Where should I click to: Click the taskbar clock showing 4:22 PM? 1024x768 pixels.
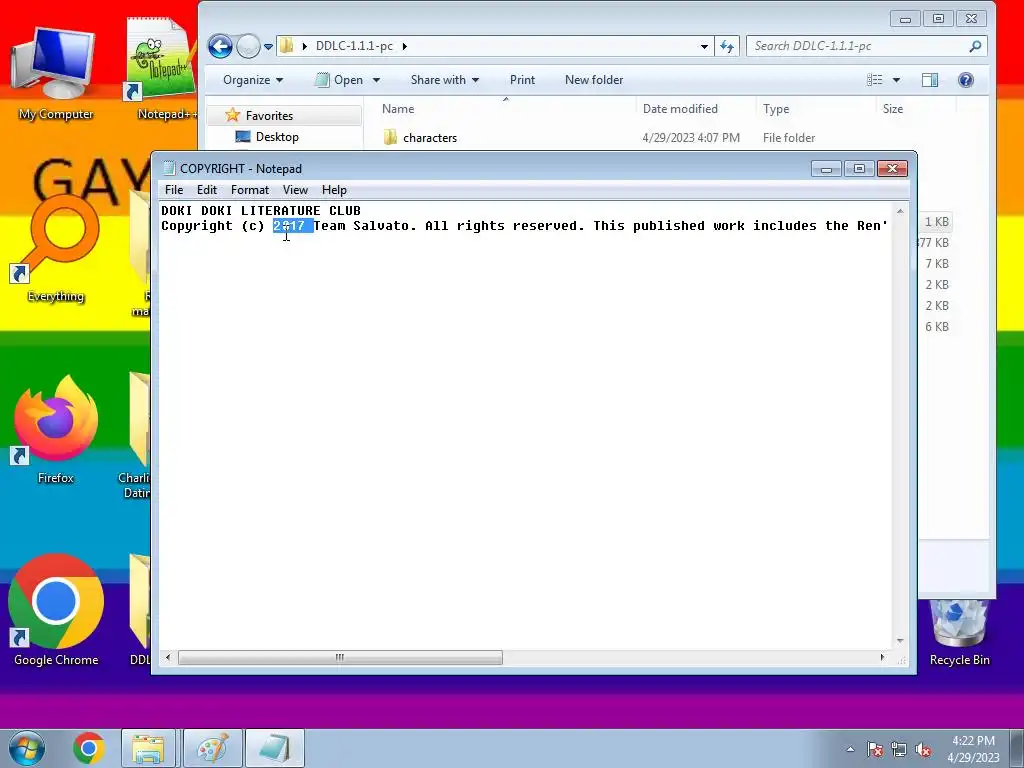(973, 749)
